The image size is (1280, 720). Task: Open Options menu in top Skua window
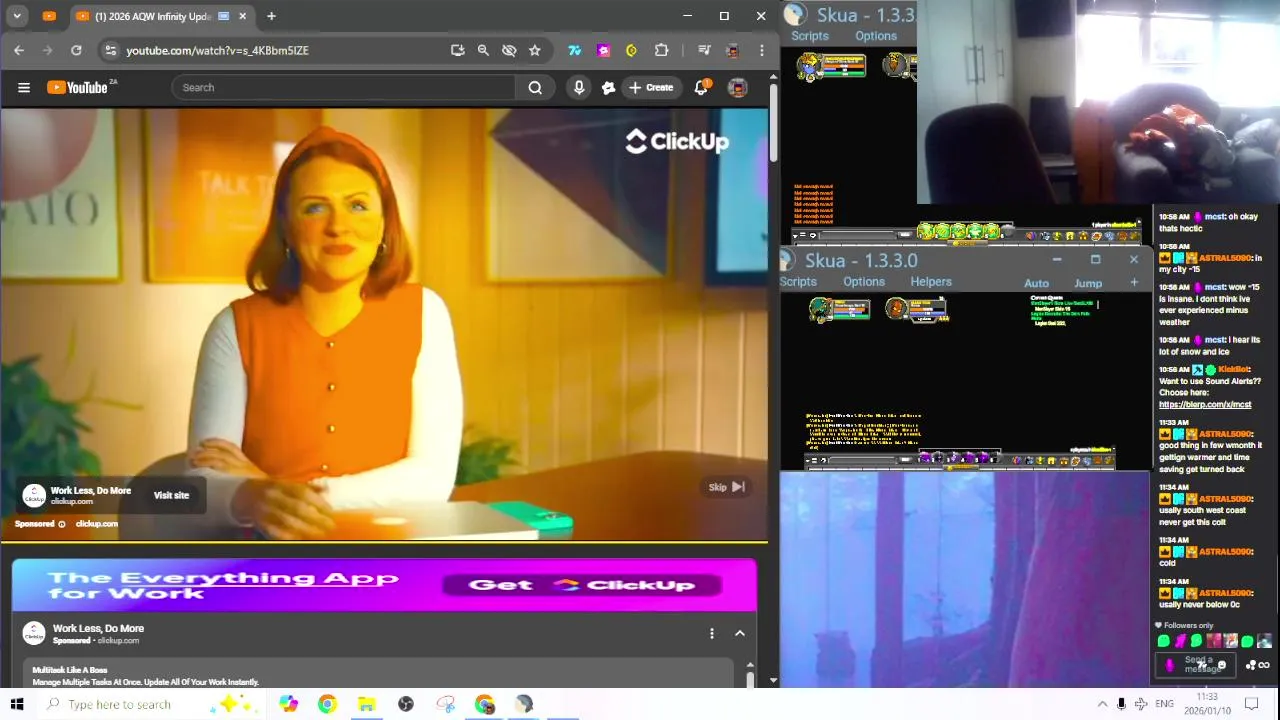coord(875,36)
